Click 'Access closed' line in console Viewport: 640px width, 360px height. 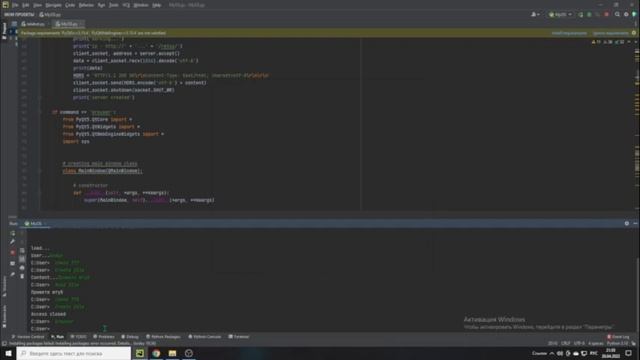[x=48, y=314]
